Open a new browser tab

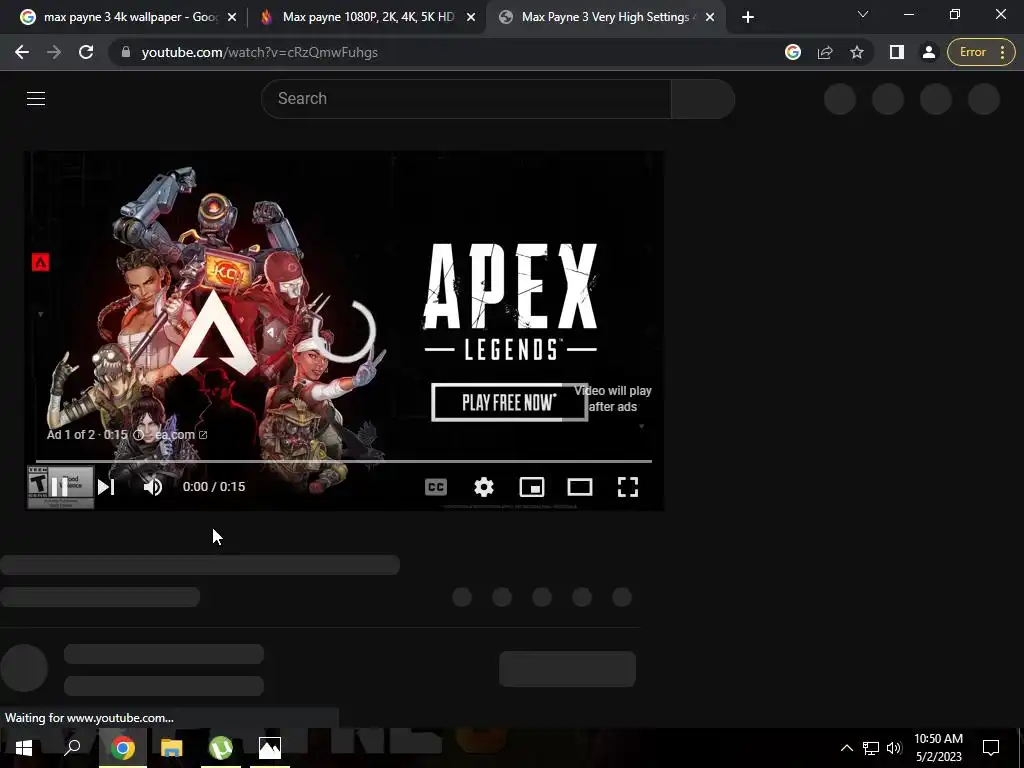748,17
